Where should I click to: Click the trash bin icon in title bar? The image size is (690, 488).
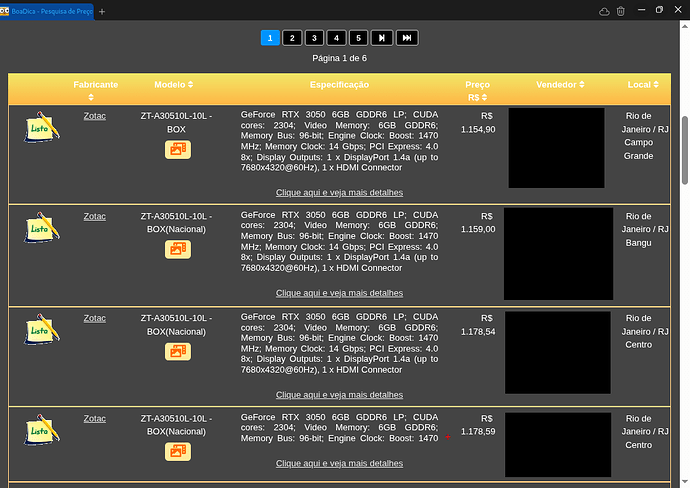(x=620, y=11)
